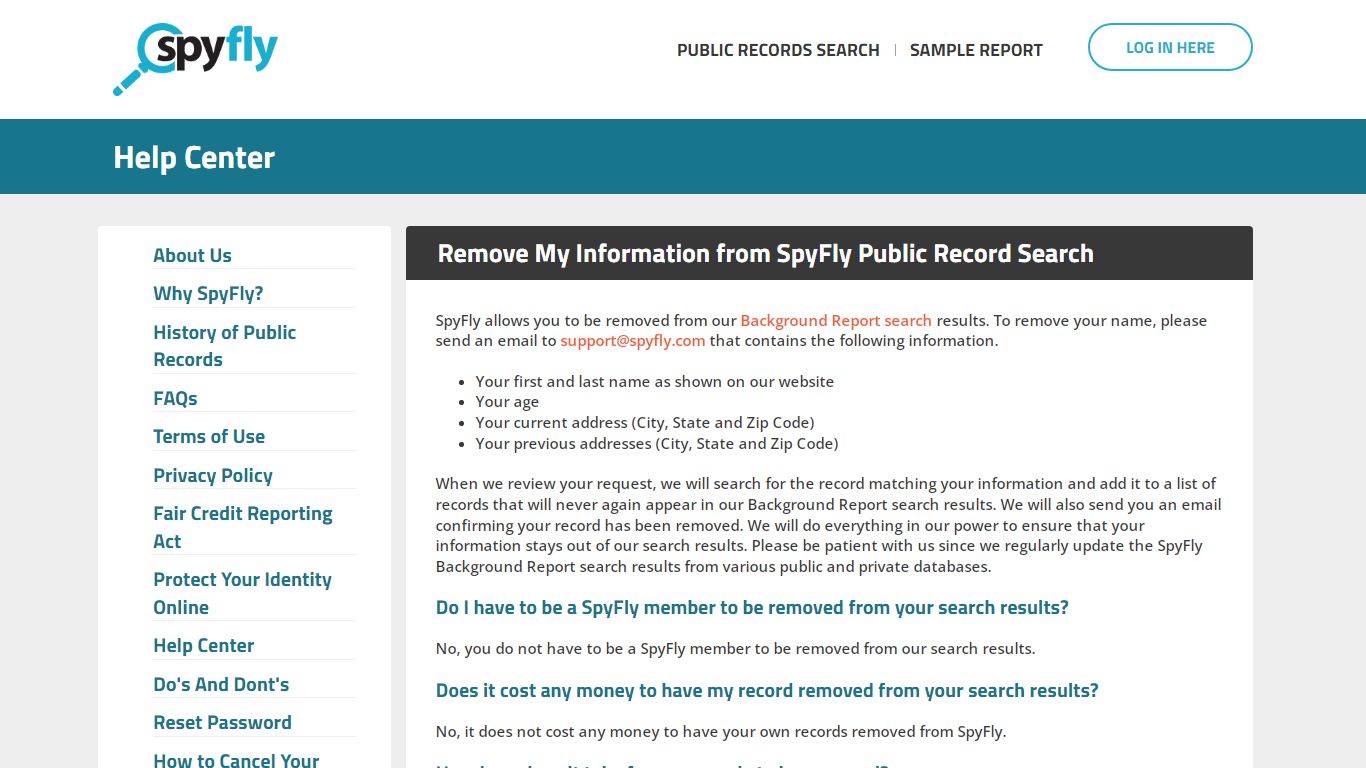Viewport: 1366px width, 768px height.
Task: Click the SpyFly member removal question heading
Action: point(752,607)
